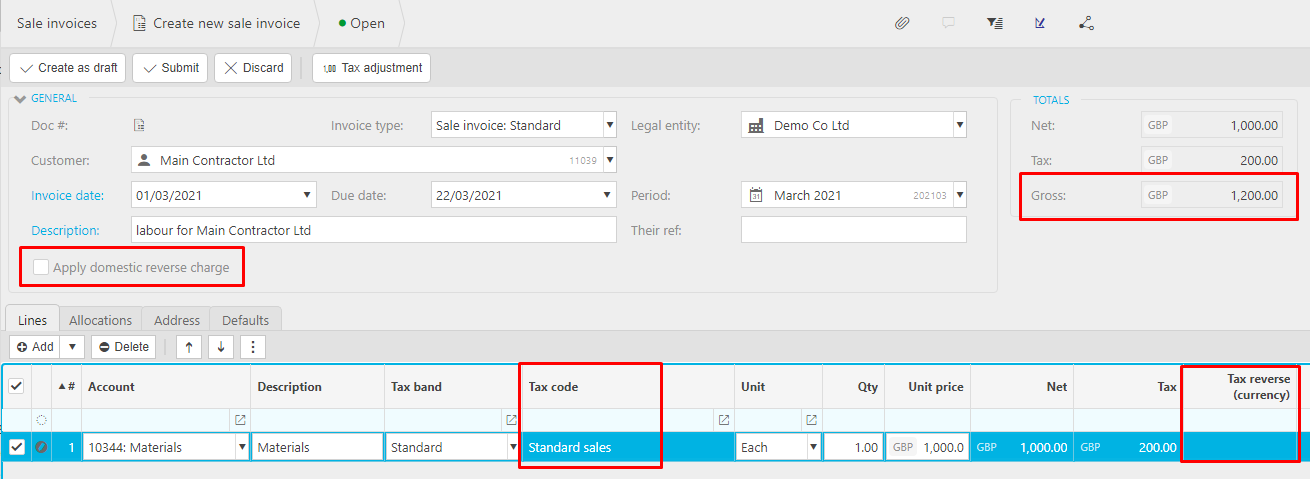Screen dimensions: 1310x479
Task: Uncheck the line 1 row checkbox
Action: click(x=17, y=447)
